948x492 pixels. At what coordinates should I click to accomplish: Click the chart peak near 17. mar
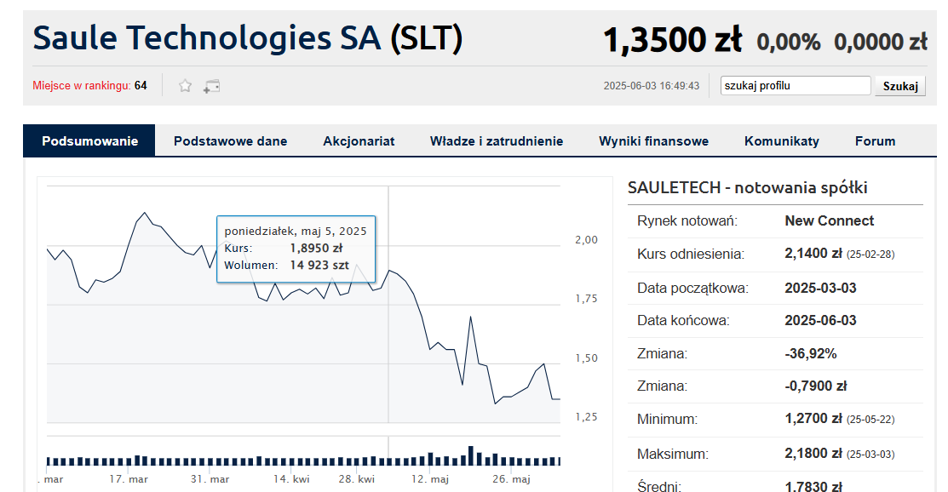click(144, 213)
